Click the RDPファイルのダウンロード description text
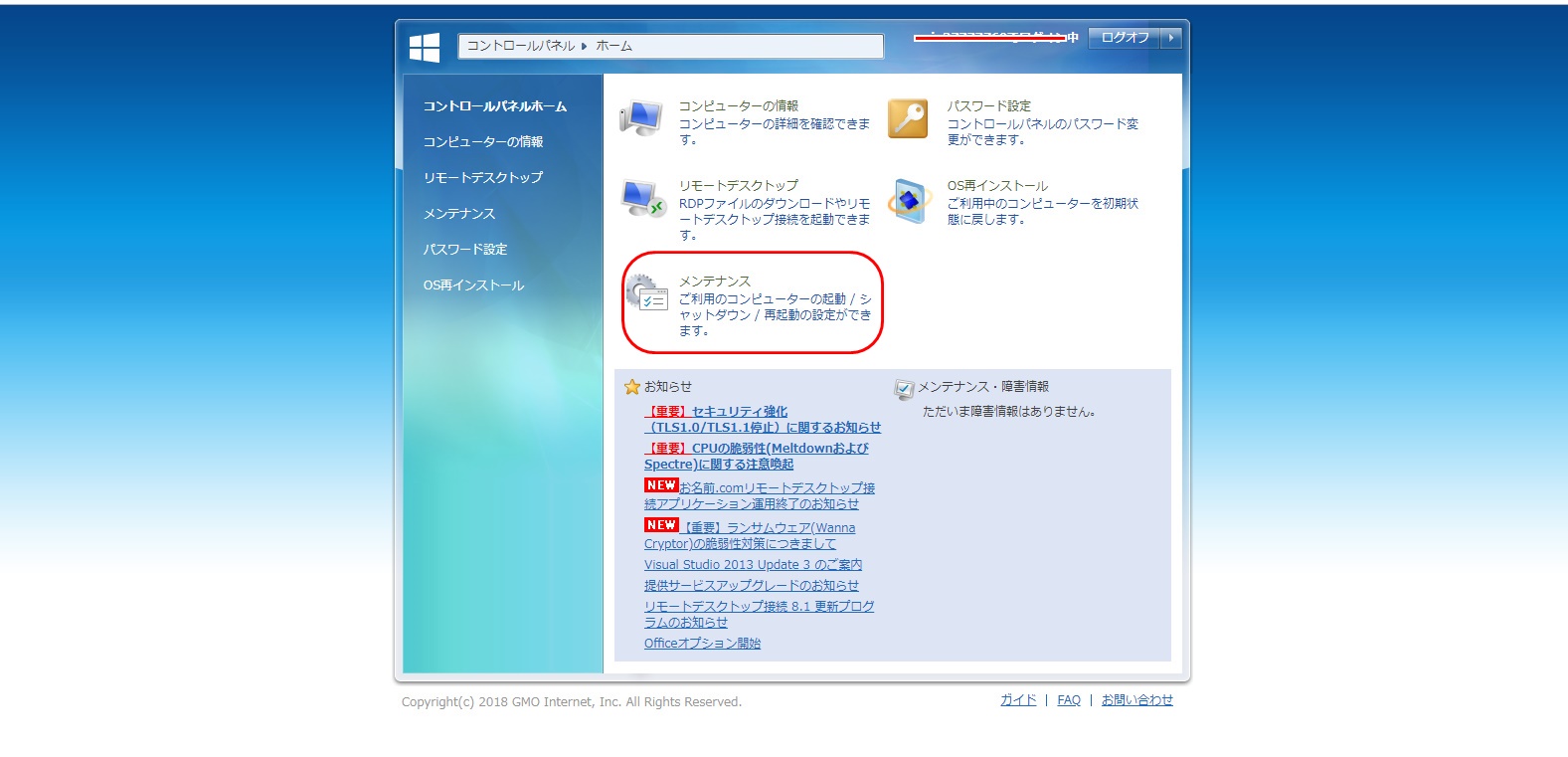 [775, 219]
